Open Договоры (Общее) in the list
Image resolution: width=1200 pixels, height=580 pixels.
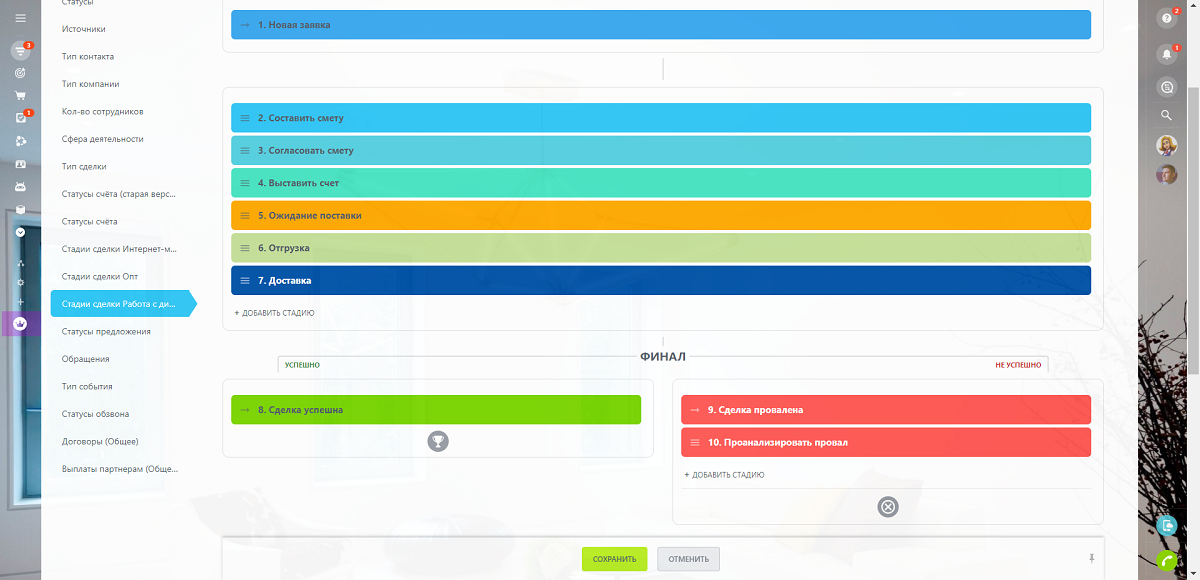(100, 441)
